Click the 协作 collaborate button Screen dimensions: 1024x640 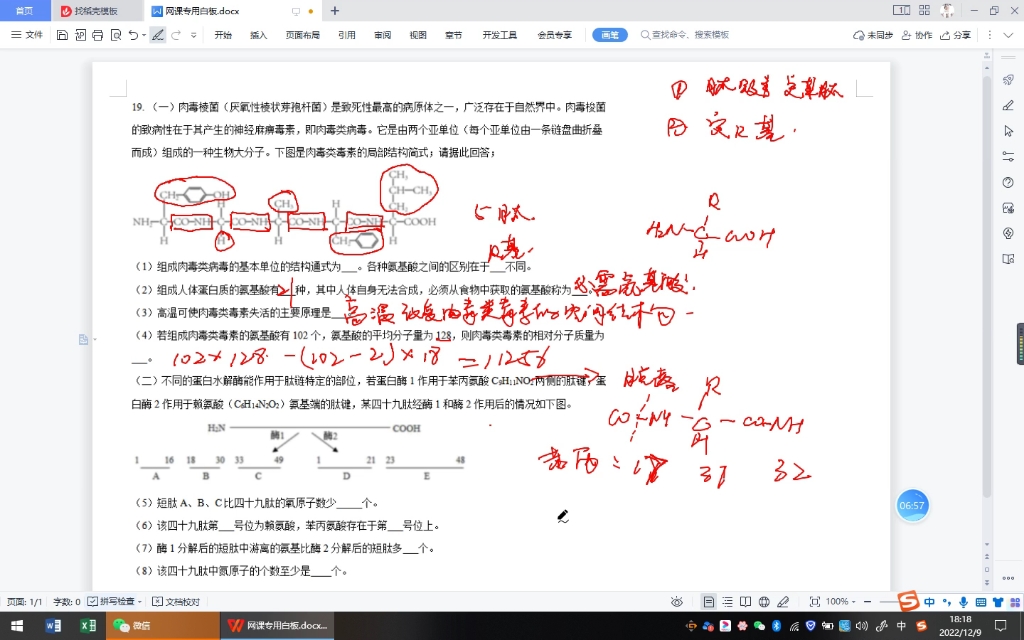pyautogui.click(x=918, y=33)
